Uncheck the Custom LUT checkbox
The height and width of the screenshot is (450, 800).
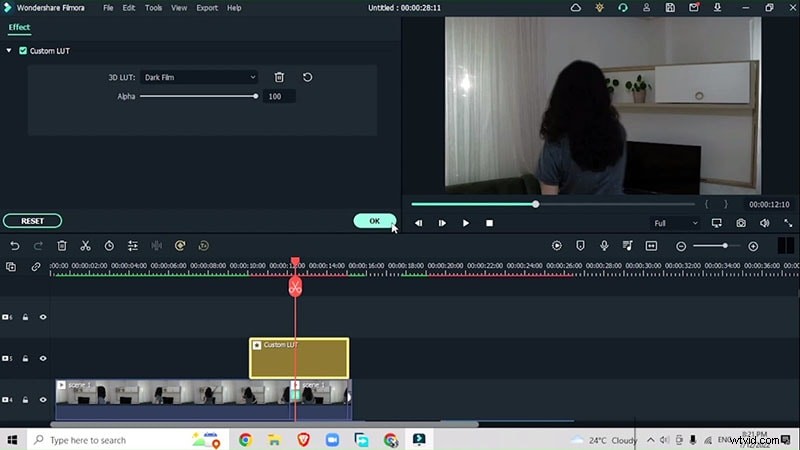pos(23,50)
